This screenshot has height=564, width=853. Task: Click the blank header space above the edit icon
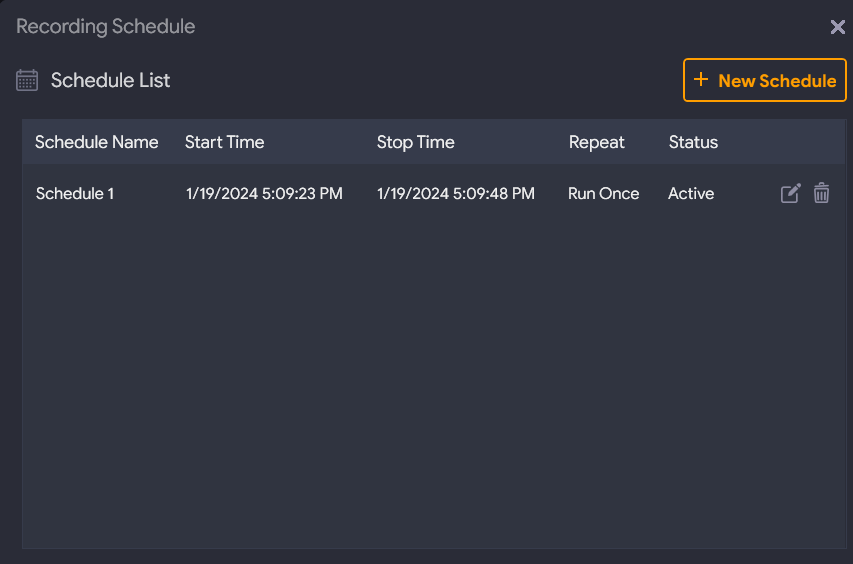coord(790,142)
